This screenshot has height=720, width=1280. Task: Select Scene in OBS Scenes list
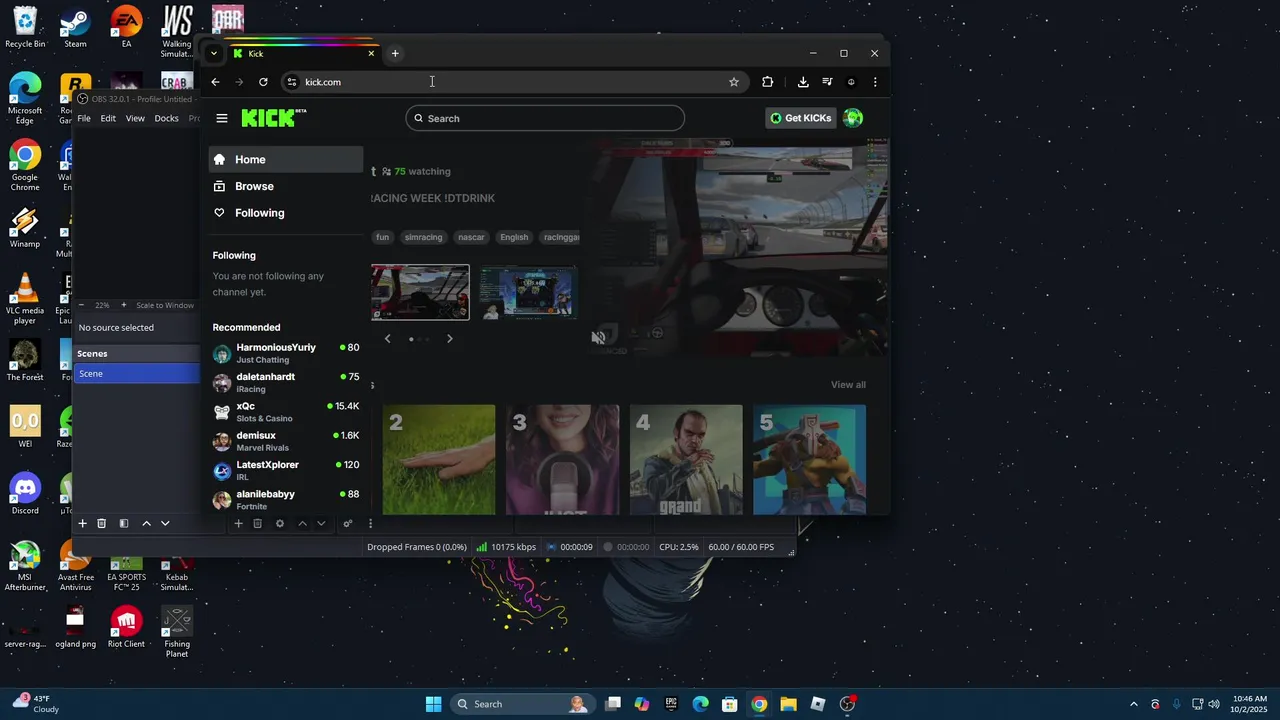pos(138,373)
